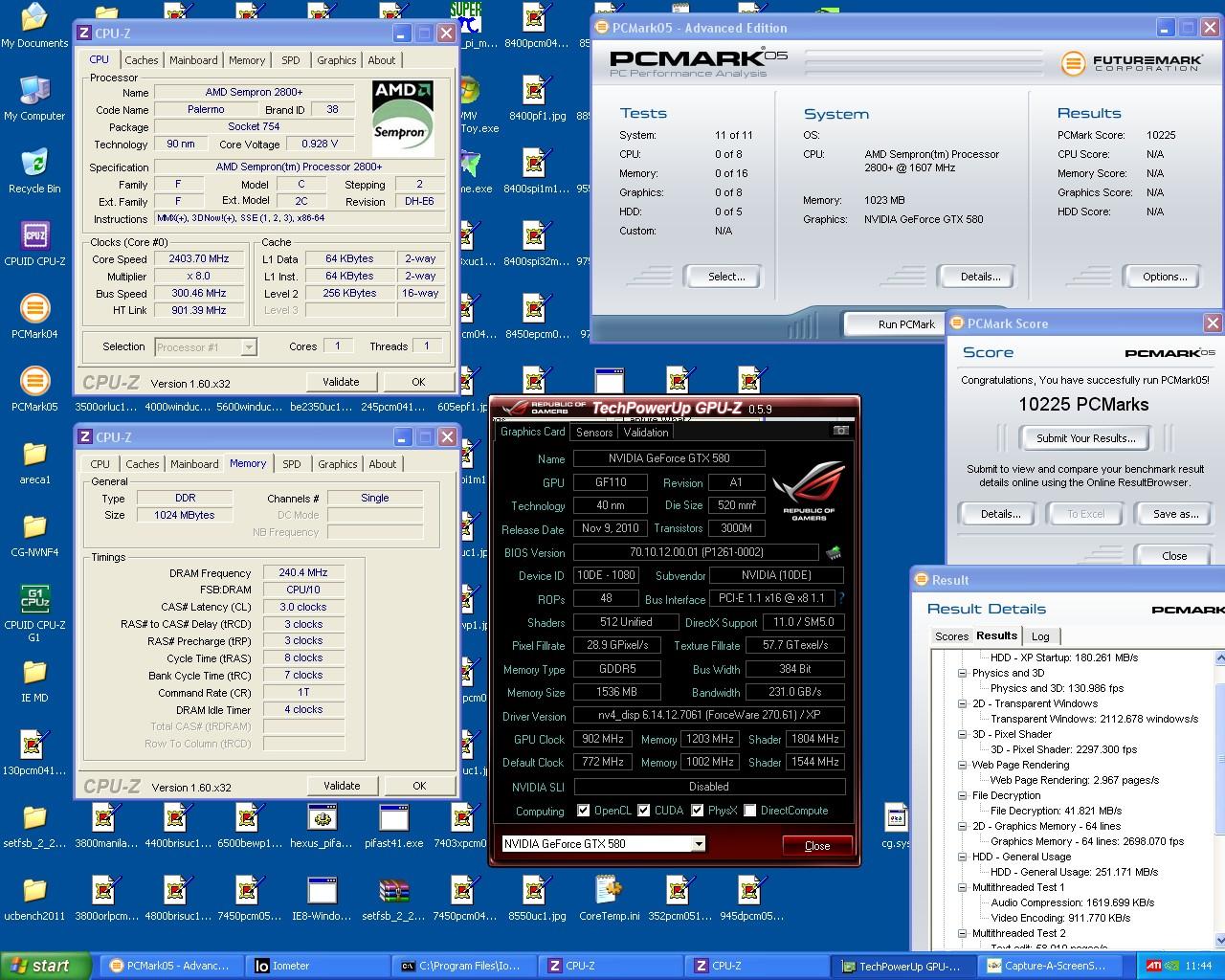Image resolution: width=1225 pixels, height=980 pixels.
Task: Open the pifast41.exe icon
Action: [x=393, y=824]
